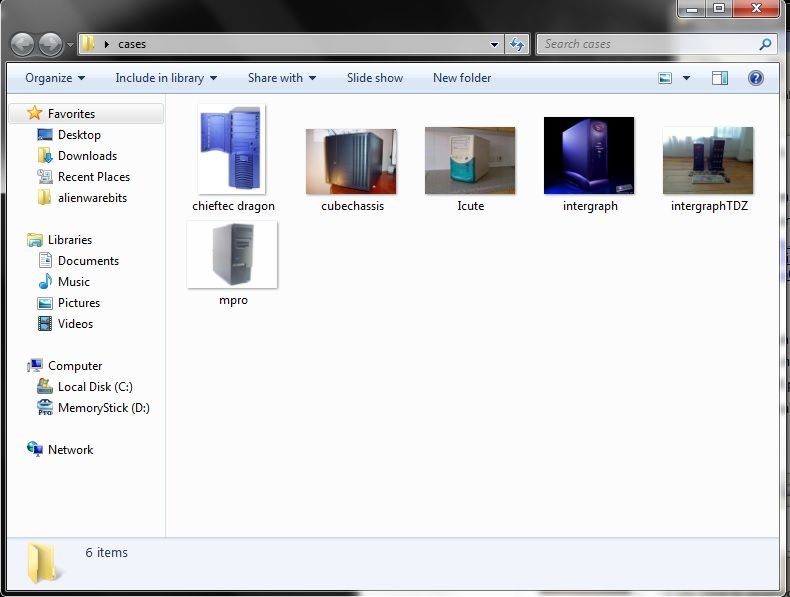790x597 pixels.
Task: Click the Network globe icon
Action: [35, 449]
